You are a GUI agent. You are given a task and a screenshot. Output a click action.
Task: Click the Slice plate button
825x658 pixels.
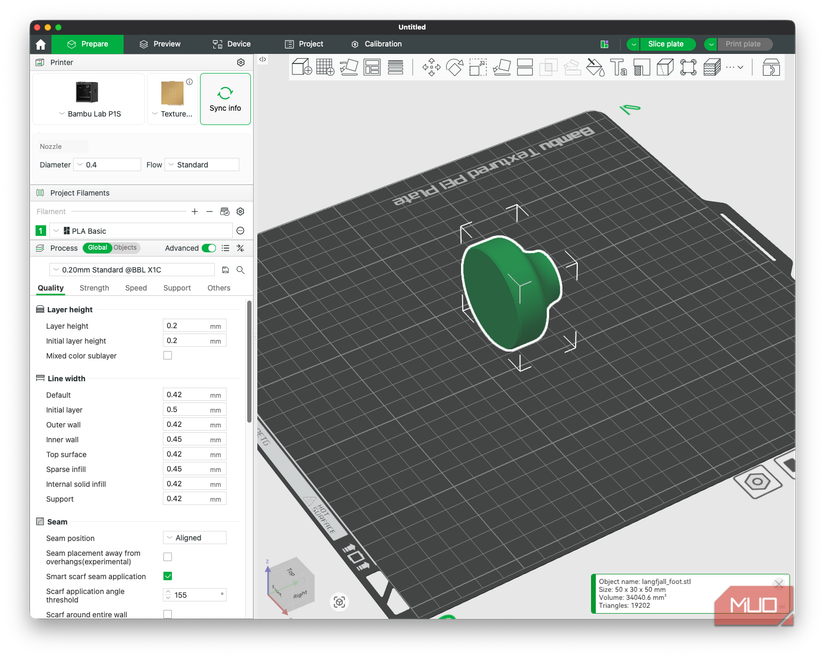click(666, 44)
